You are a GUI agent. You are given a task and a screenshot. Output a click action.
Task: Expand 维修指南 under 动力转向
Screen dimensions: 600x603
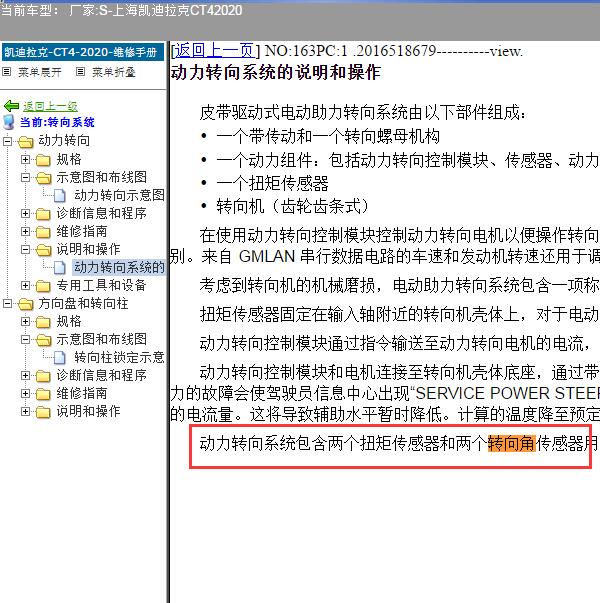pos(25,231)
